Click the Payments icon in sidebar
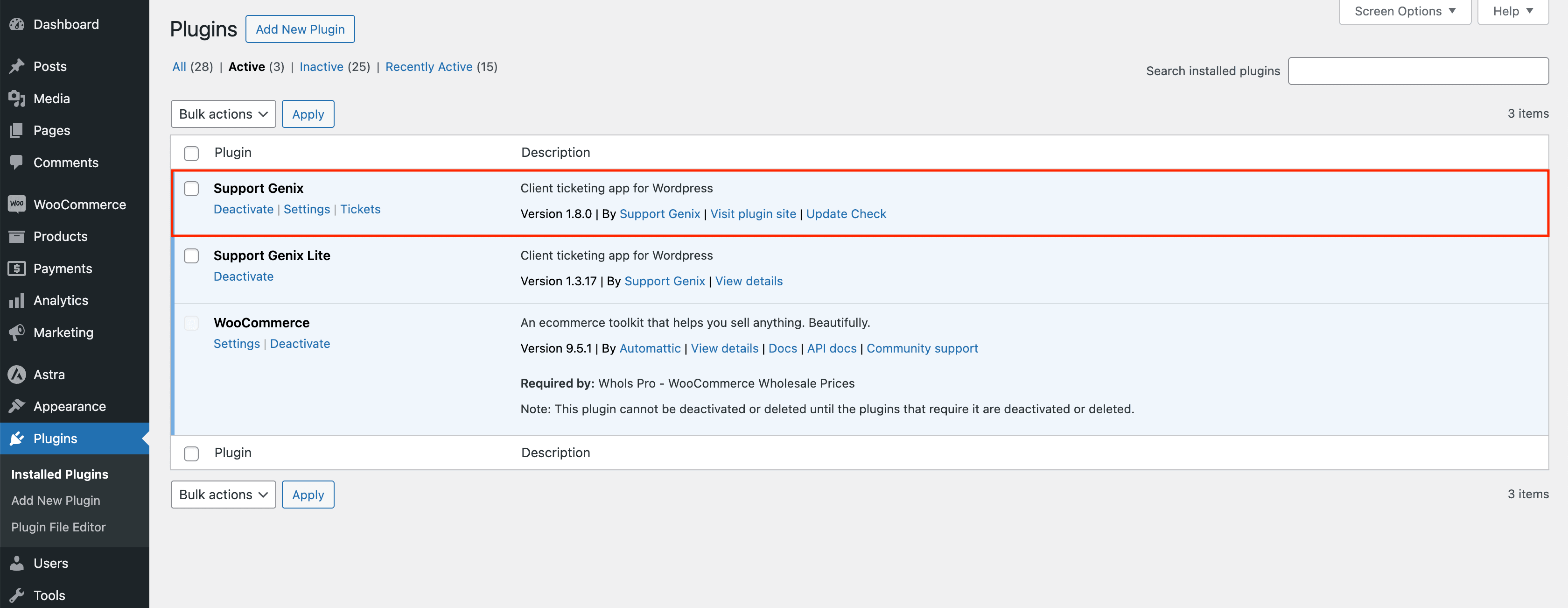This screenshot has width=1568, height=608. pyautogui.click(x=16, y=268)
